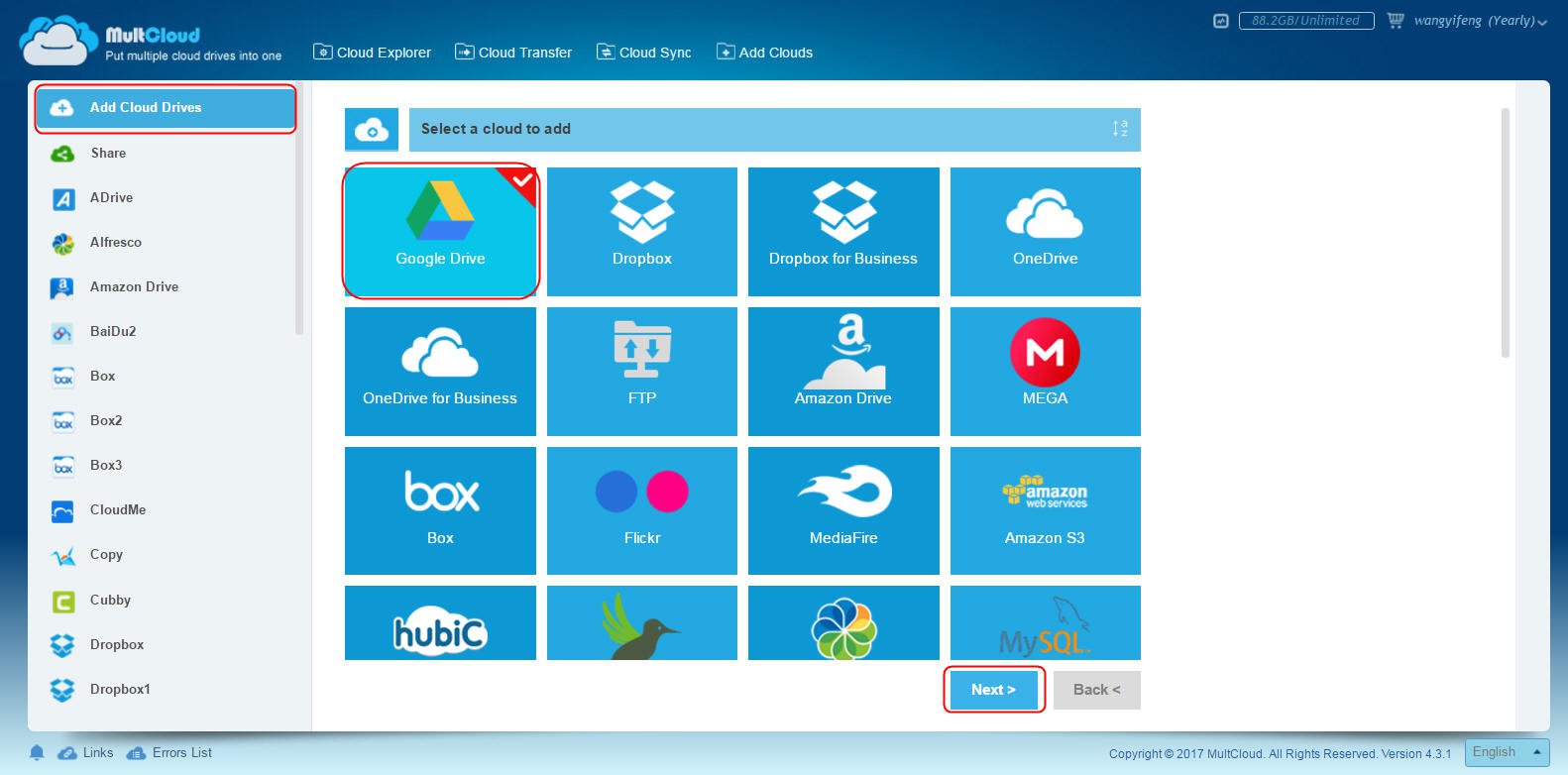Click the sidebar vertical scrollbar

coord(299,210)
